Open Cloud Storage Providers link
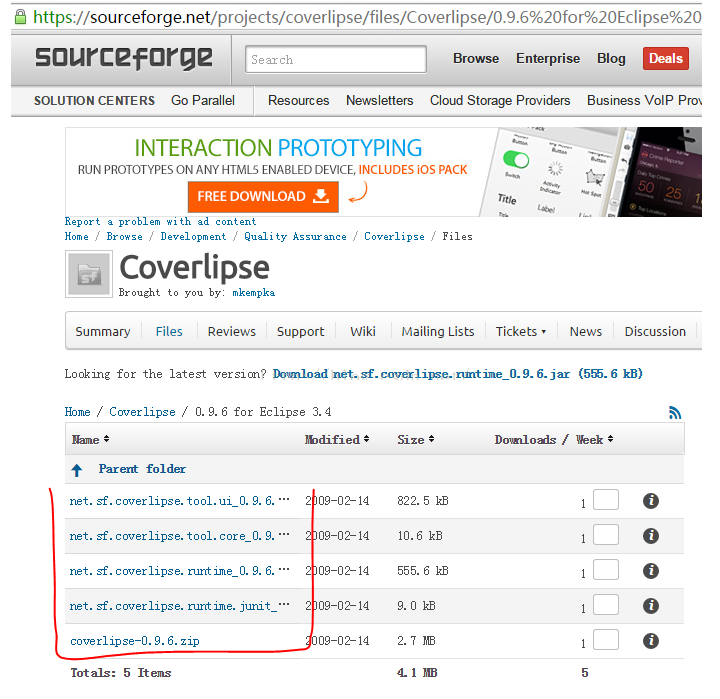Image resolution: width=720 pixels, height=699 pixels. 500,101
